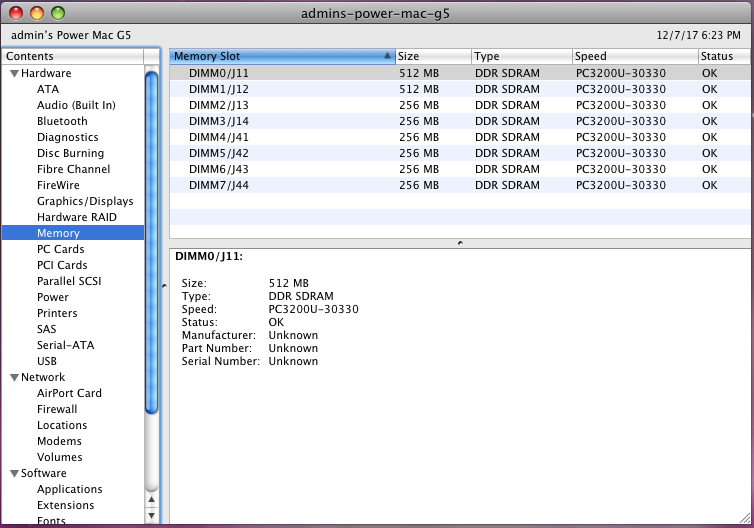Click the Contents column header

[73, 56]
